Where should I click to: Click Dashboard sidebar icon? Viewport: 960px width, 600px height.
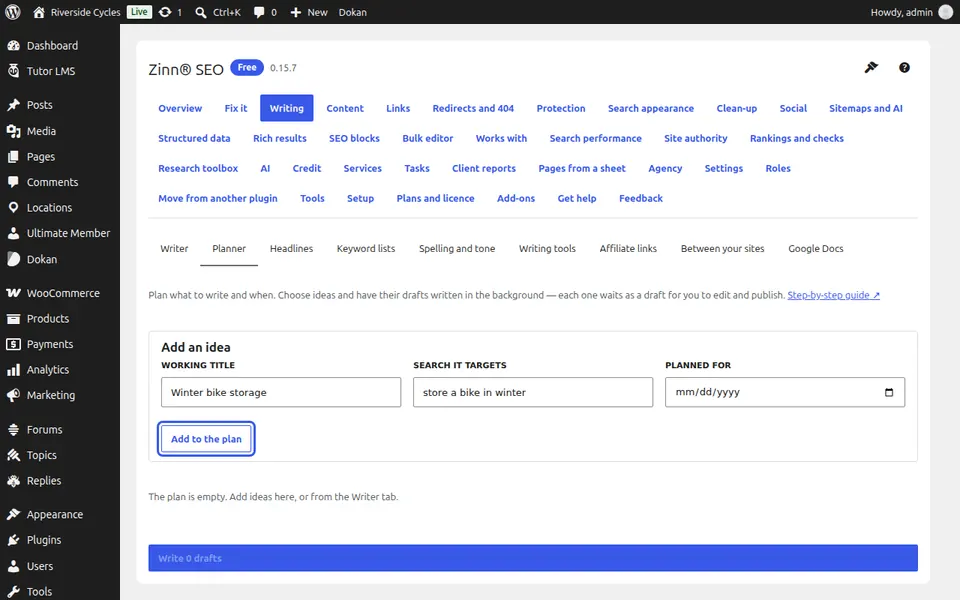point(13,45)
